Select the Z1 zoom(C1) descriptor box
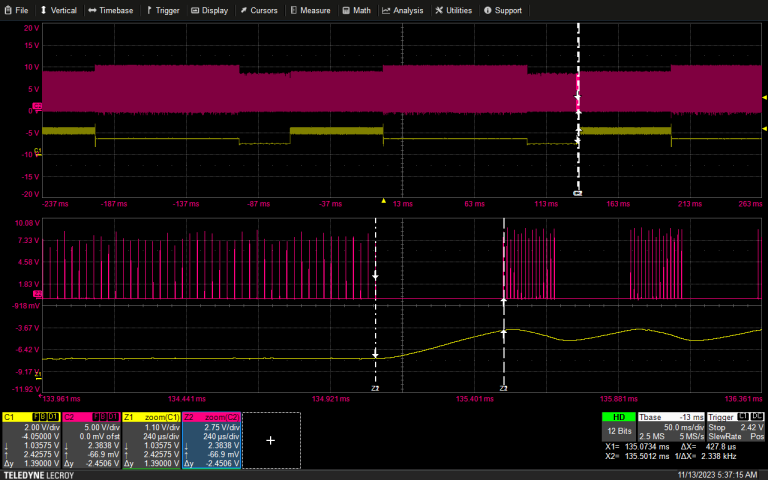Screen dimensions: 768x480 tap(151, 440)
